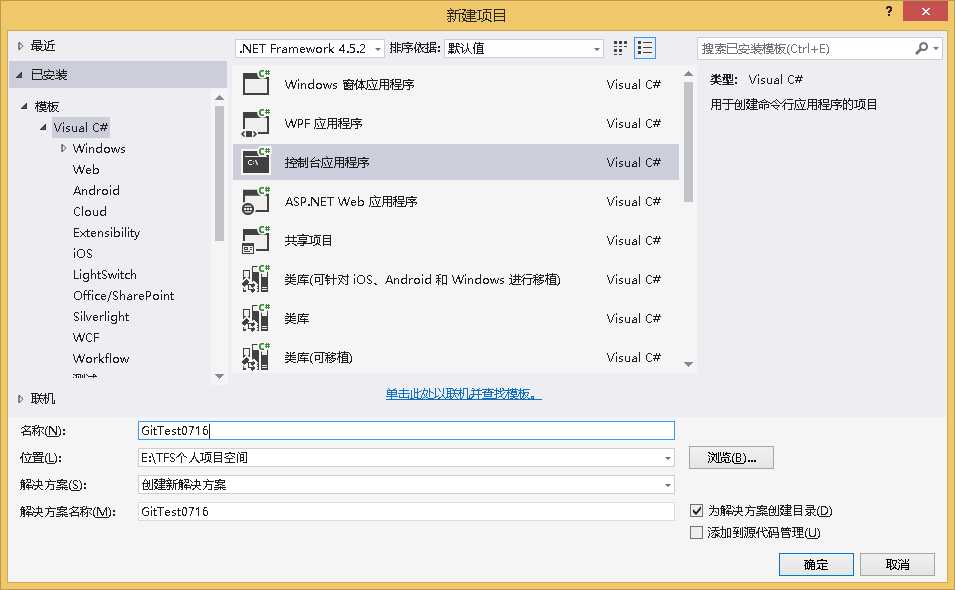955x590 pixels.
Task: Click the icon of 类库(可针对 iOS、Android 和 Windows 进行移植)
Action: 256,279
